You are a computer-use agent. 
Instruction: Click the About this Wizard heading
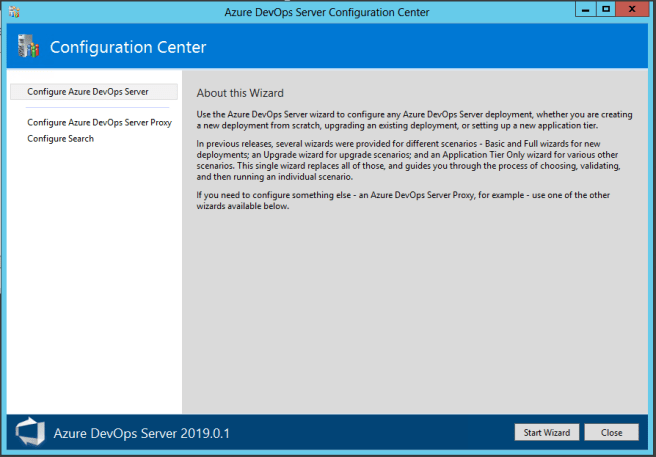tap(243, 92)
